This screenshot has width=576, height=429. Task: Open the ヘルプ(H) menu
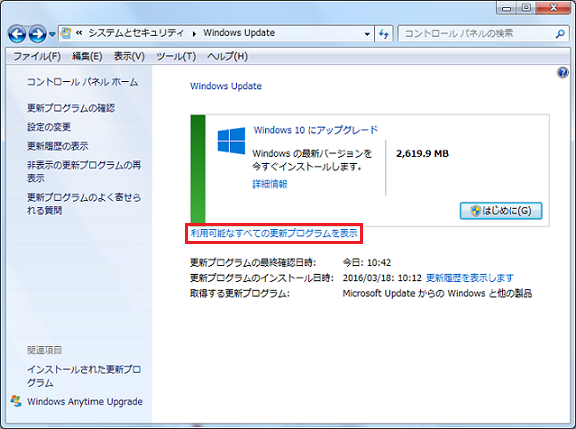tap(227, 56)
